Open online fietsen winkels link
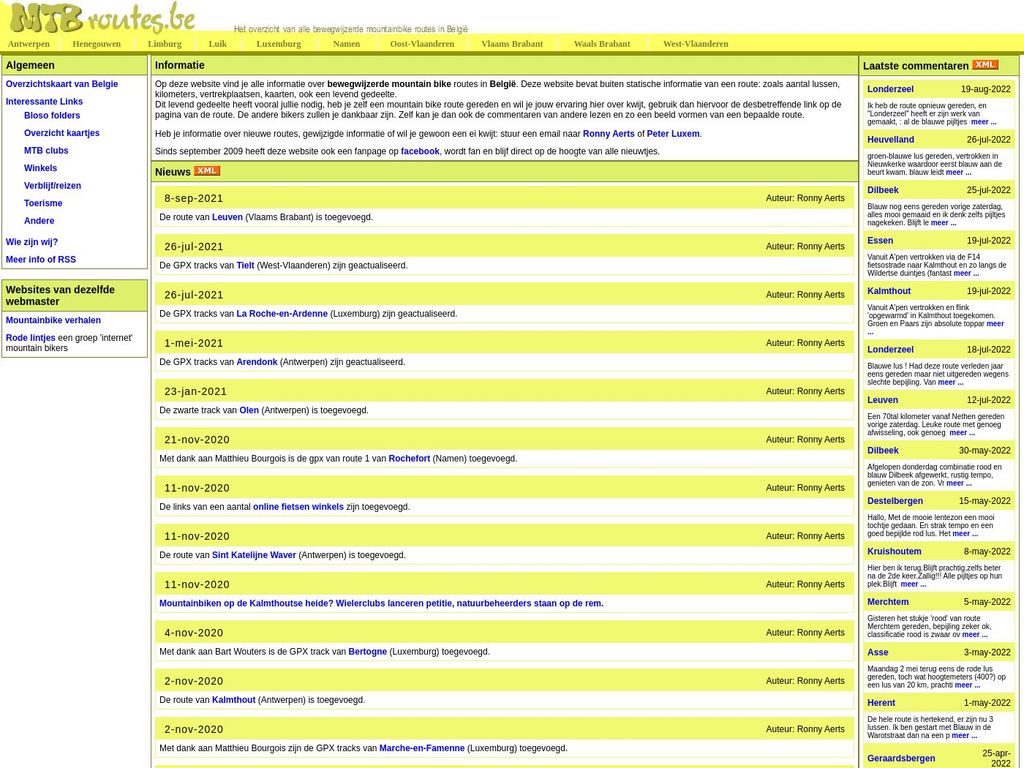 [298, 507]
